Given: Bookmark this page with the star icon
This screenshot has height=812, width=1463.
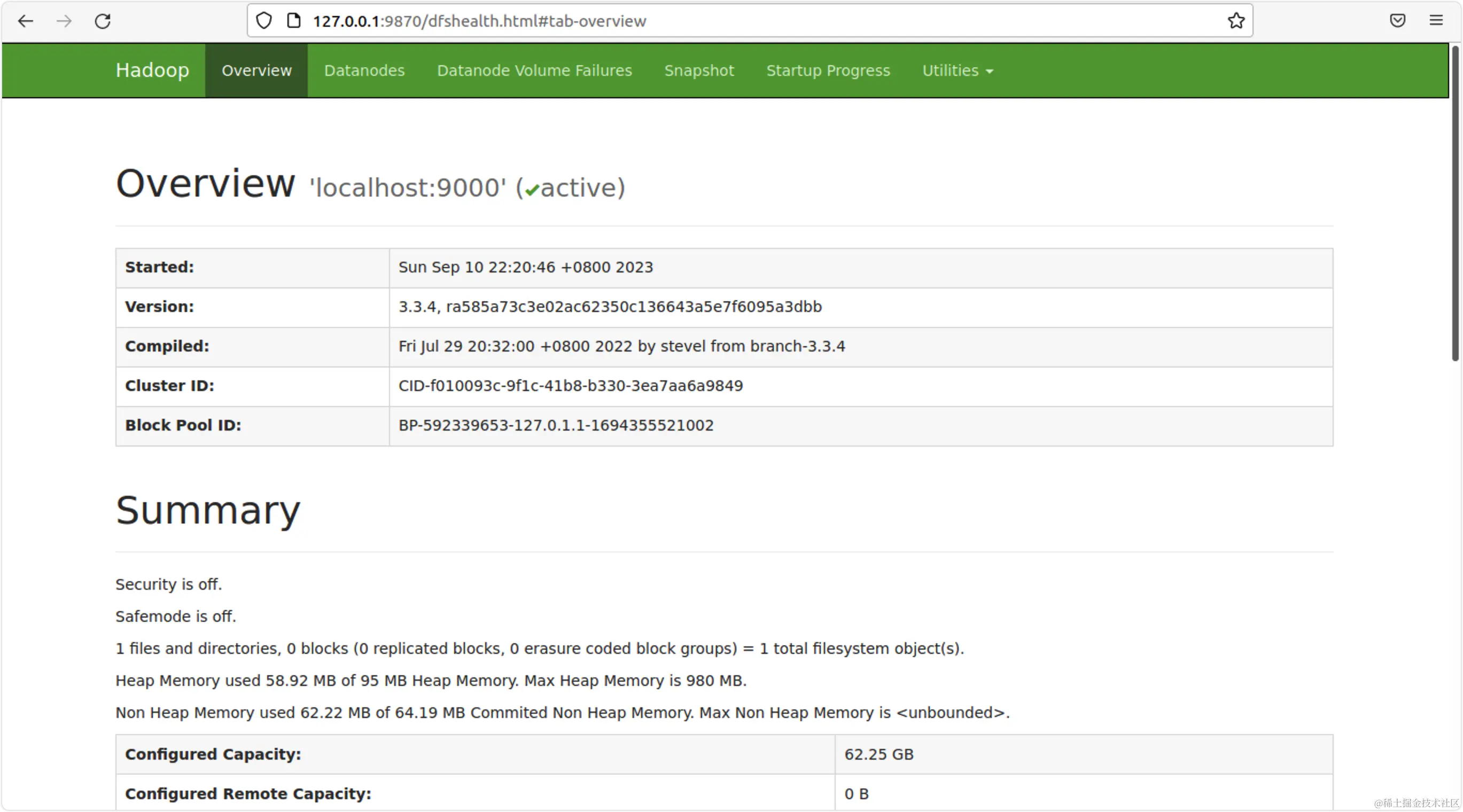Looking at the screenshot, I should [x=1236, y=21].
